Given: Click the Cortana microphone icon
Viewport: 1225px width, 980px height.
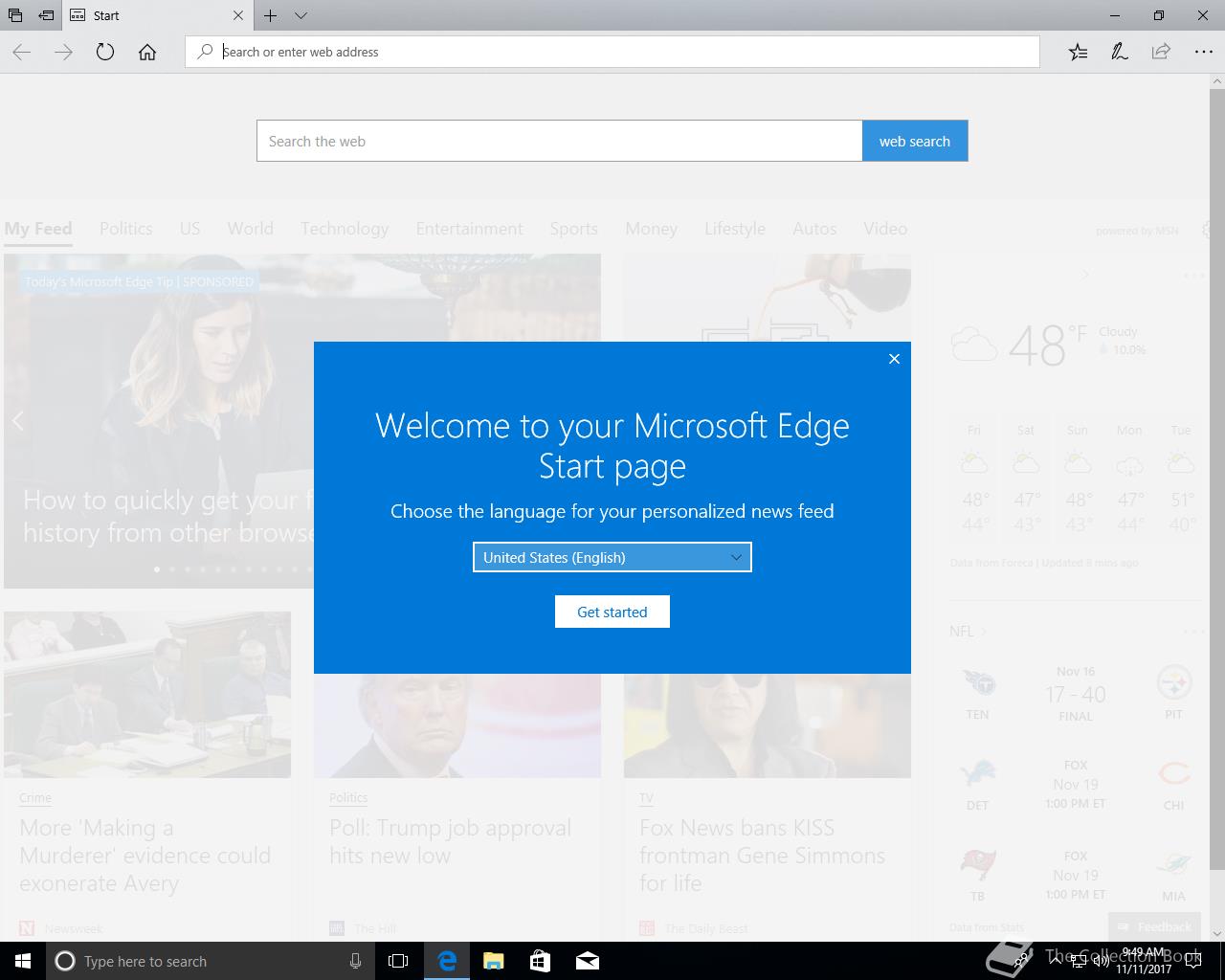Looking at the screenshot, I should point(355,961).
